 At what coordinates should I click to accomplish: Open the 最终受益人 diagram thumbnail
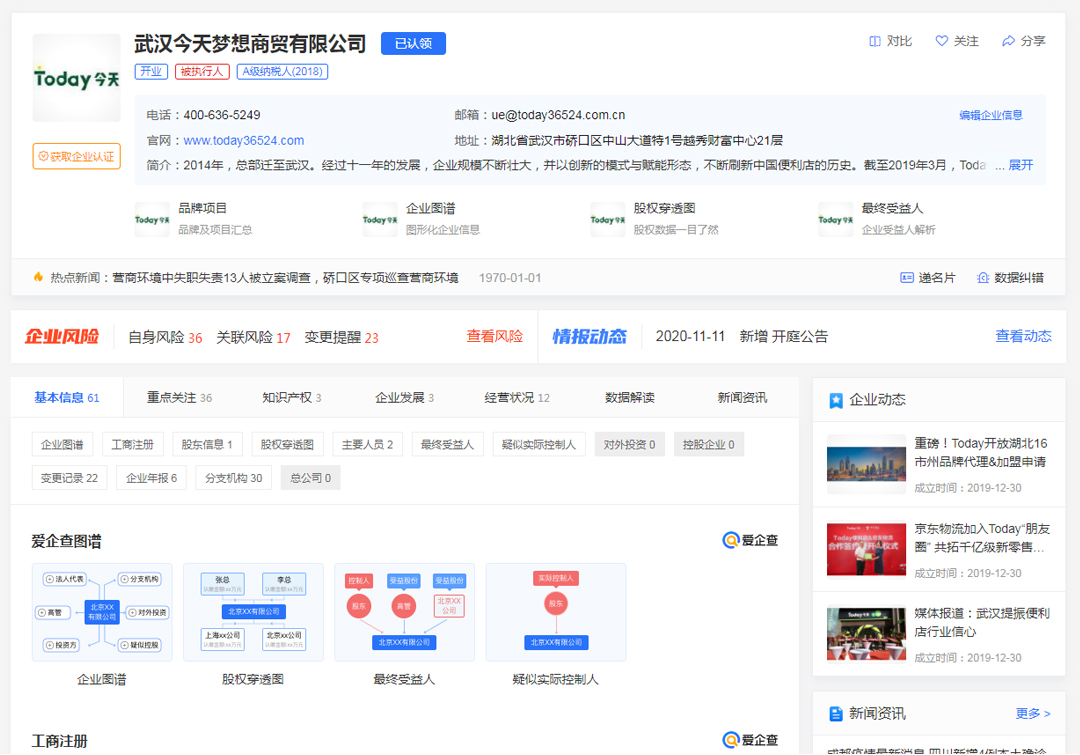pos(404,612)
